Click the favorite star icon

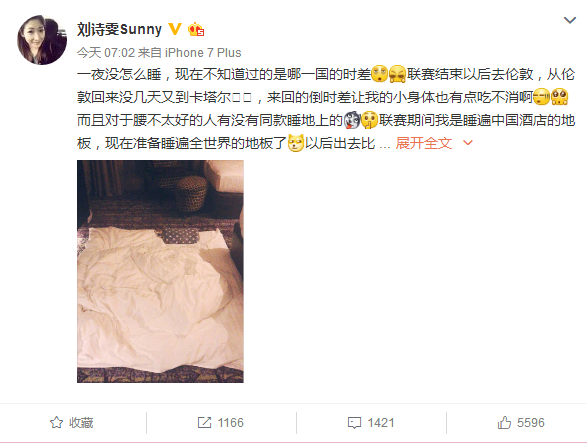pyautogui.click(x=57, y=422)
